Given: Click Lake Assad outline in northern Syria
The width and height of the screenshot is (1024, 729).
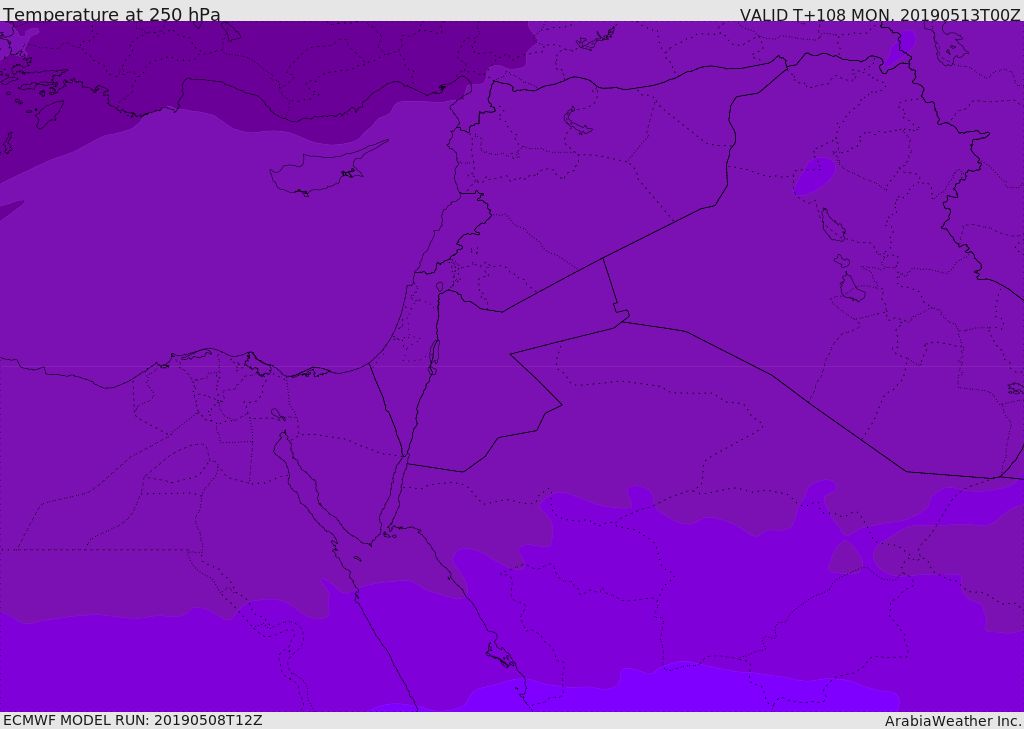Looking at the screenshot, I should click(576, 122).
